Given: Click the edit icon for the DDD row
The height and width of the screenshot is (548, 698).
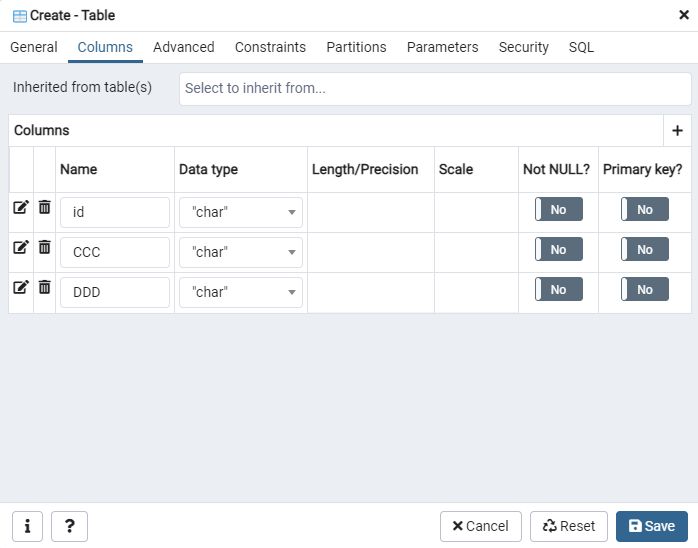Looking at the screenshot, I should tap(21, 287).
